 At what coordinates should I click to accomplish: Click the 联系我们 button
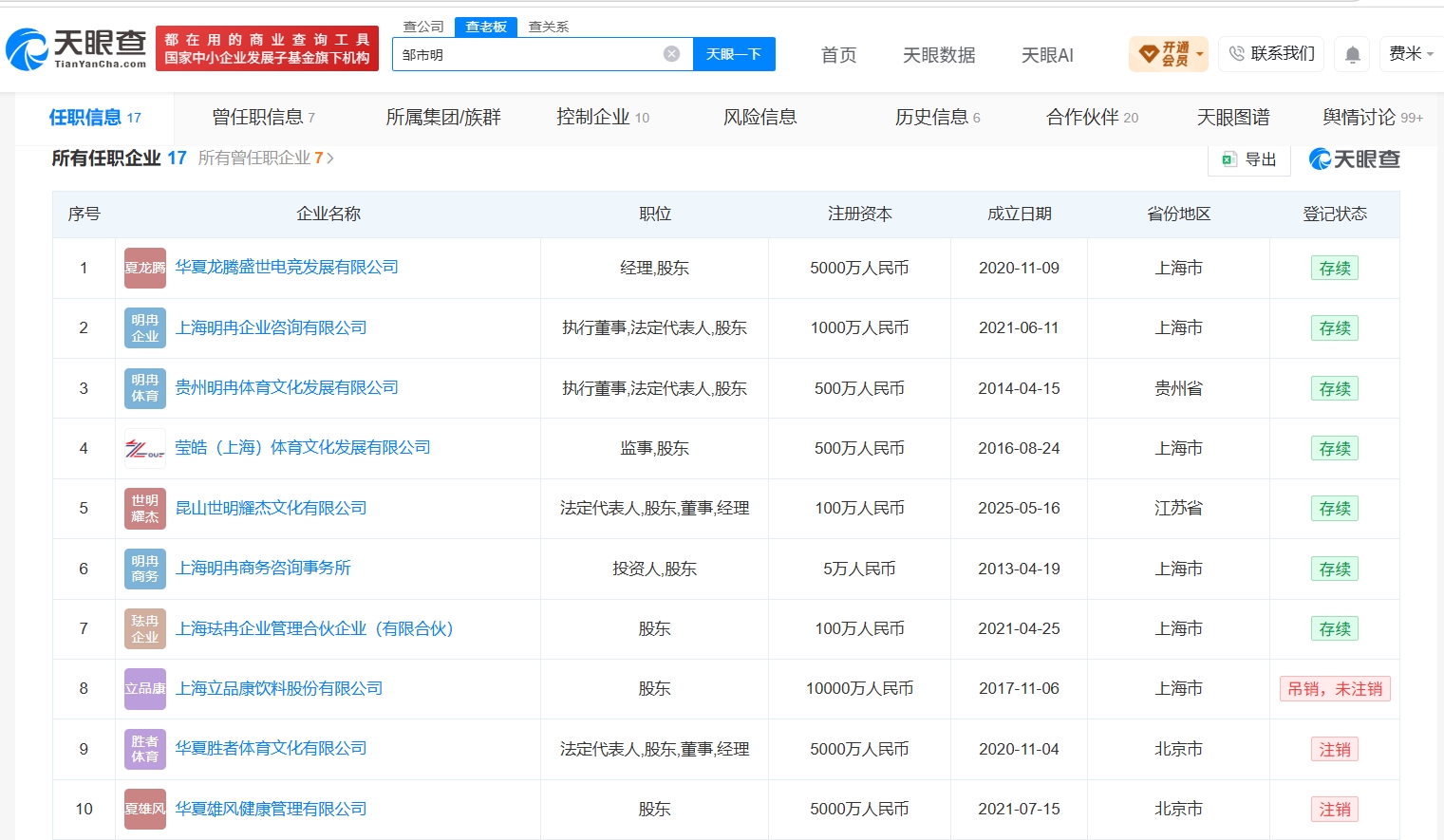1271,54
